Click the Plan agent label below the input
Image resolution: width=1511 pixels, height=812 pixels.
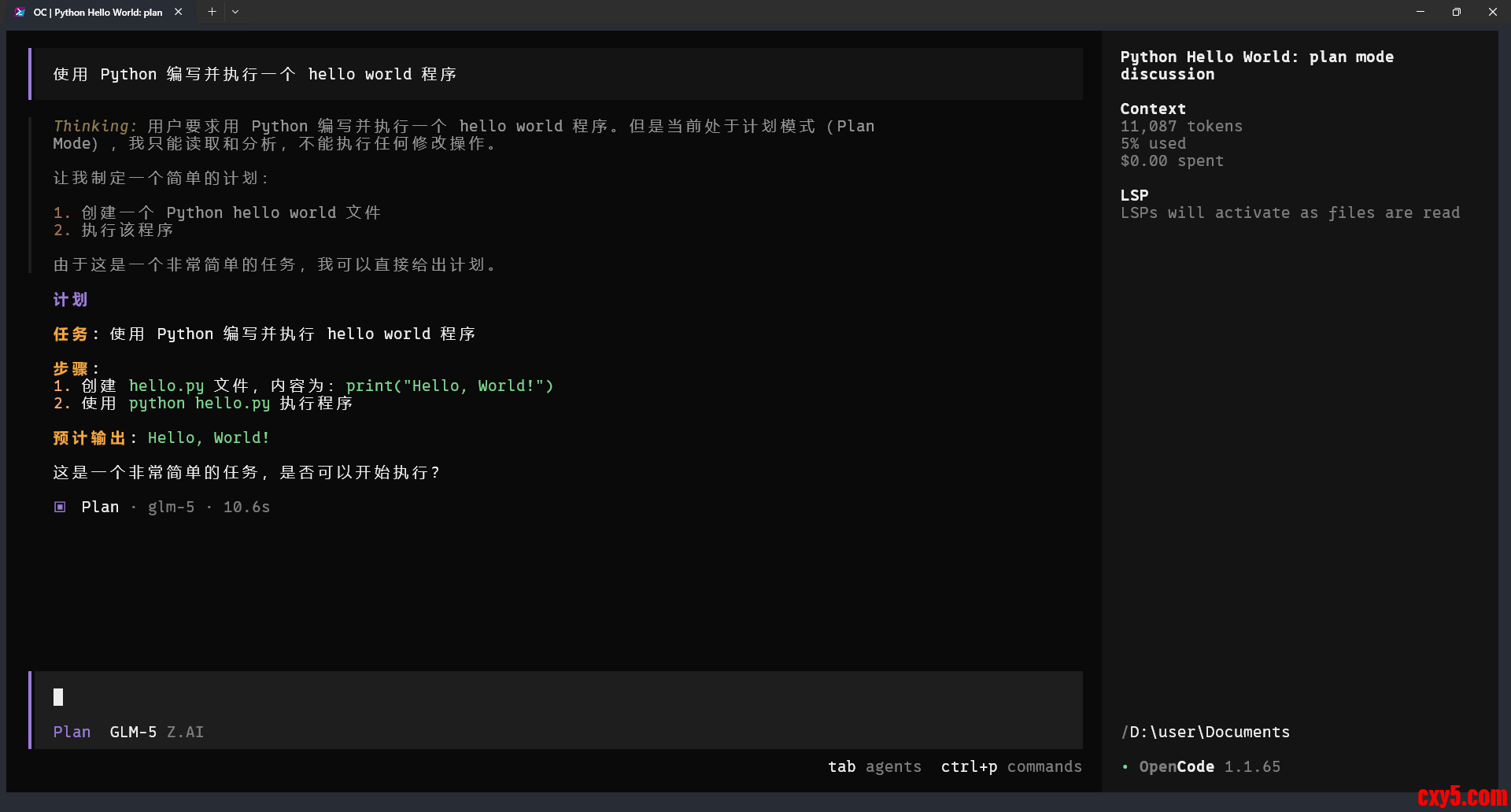(72, 732)
